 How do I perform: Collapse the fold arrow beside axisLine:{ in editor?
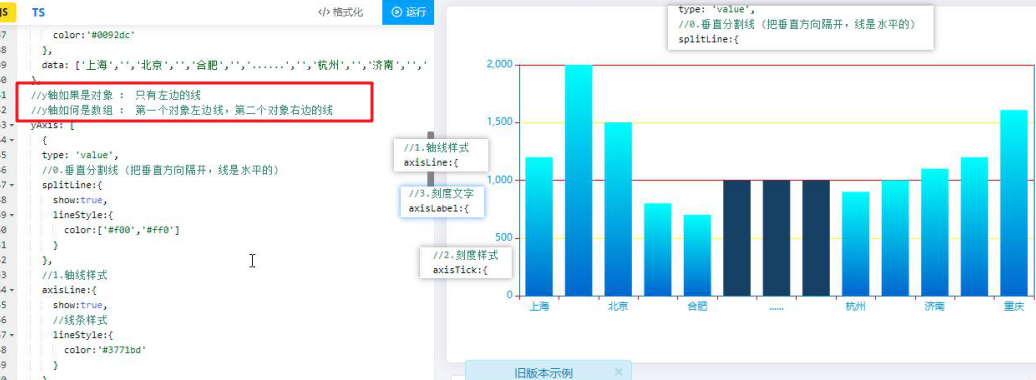pos(12,290)
